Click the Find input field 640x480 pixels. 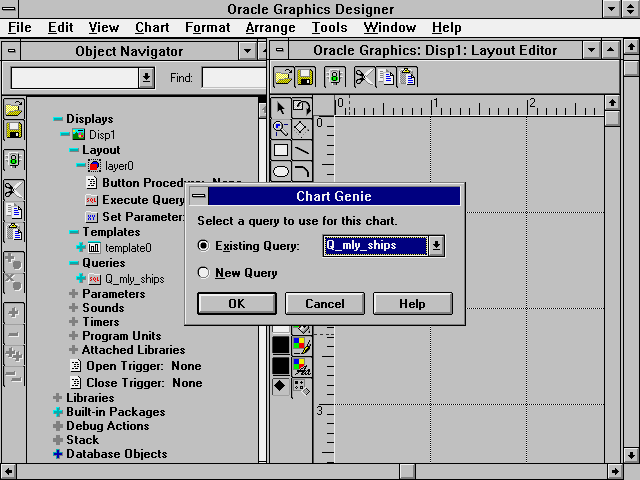coord(235,77)
